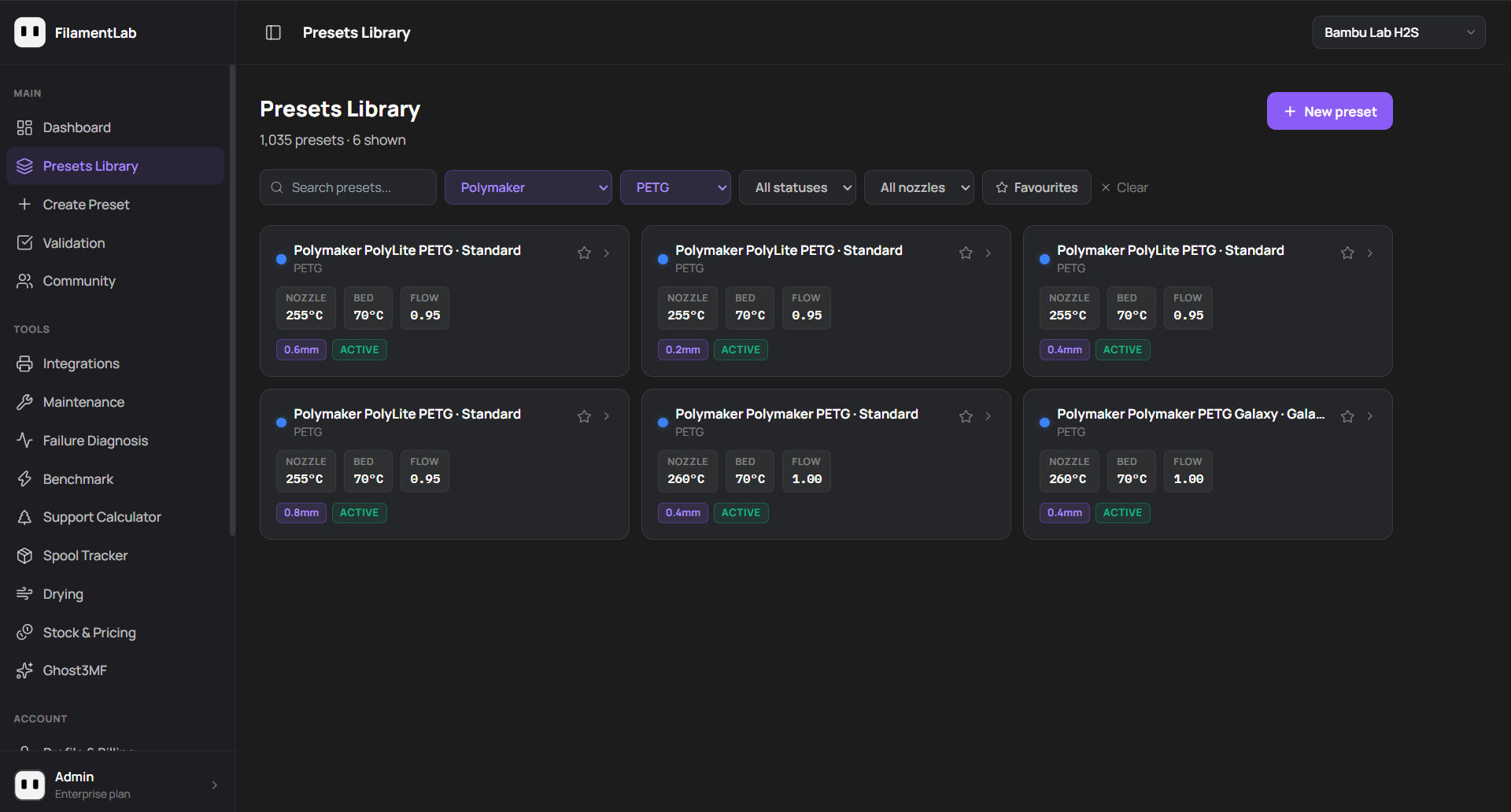Expand the Admin account menu chevron
1511x812 pixels.
215,784
